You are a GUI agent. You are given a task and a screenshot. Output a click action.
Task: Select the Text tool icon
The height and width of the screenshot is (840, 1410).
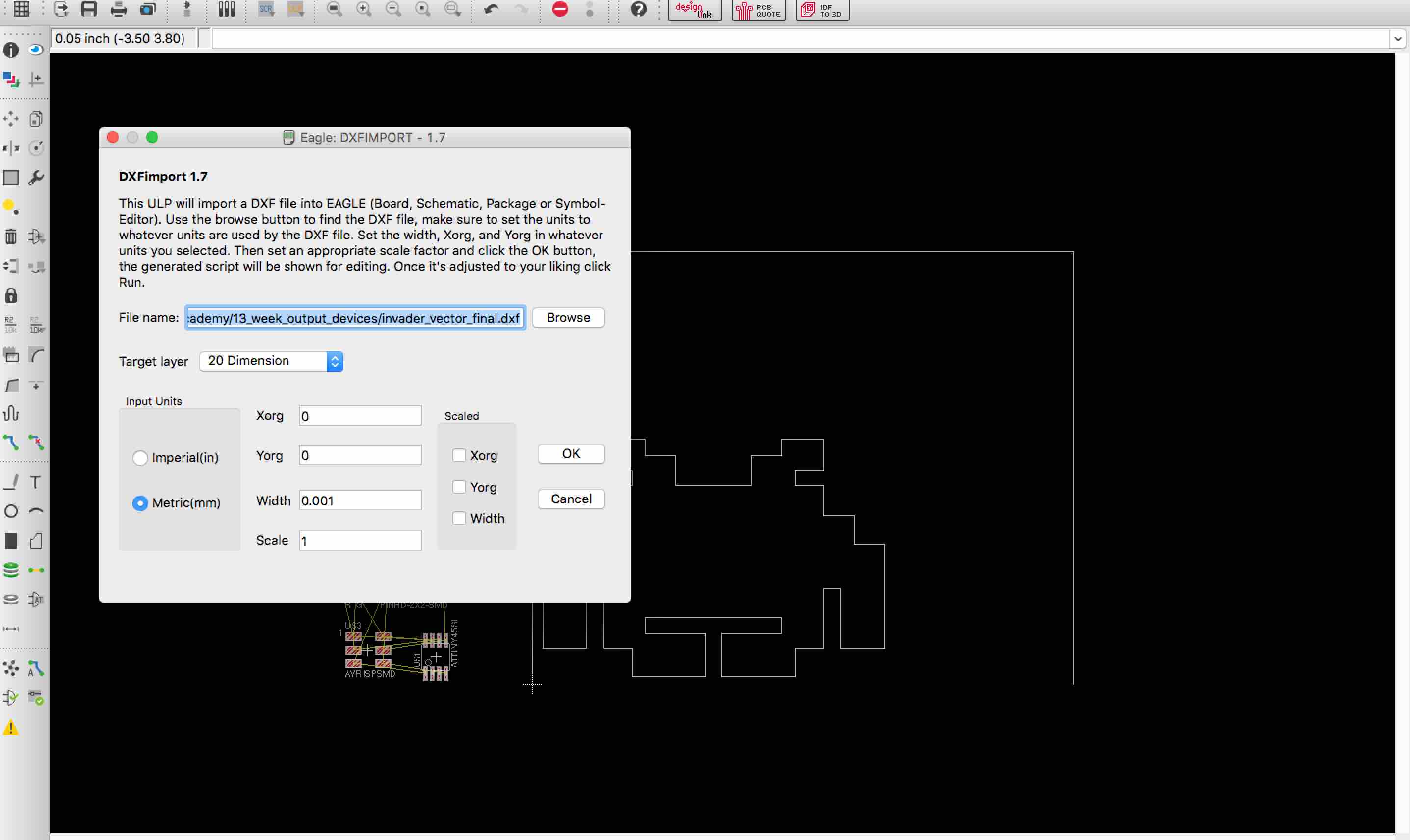pos(36,482)
